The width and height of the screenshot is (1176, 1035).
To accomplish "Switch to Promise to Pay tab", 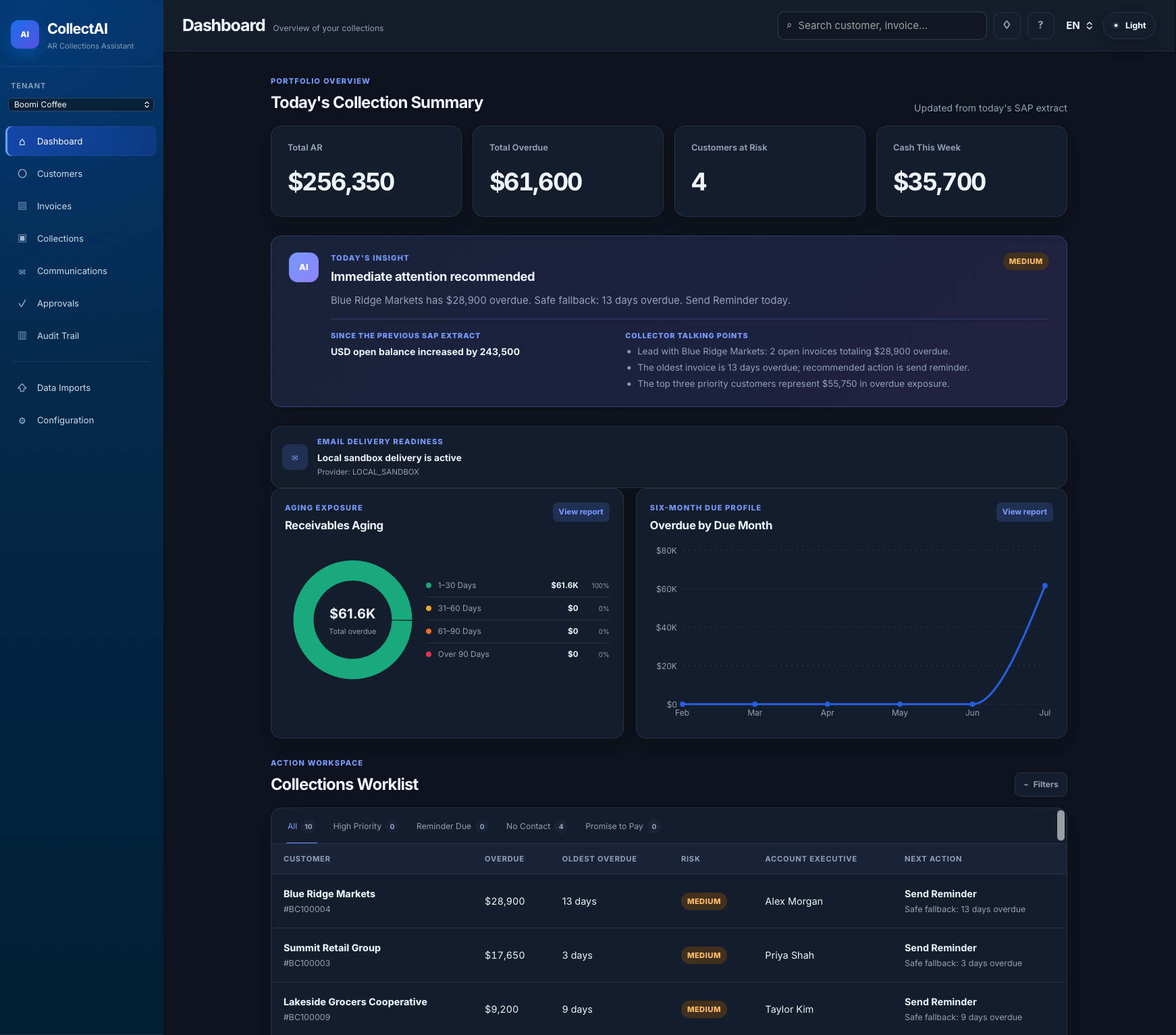I will click(622, 826).
